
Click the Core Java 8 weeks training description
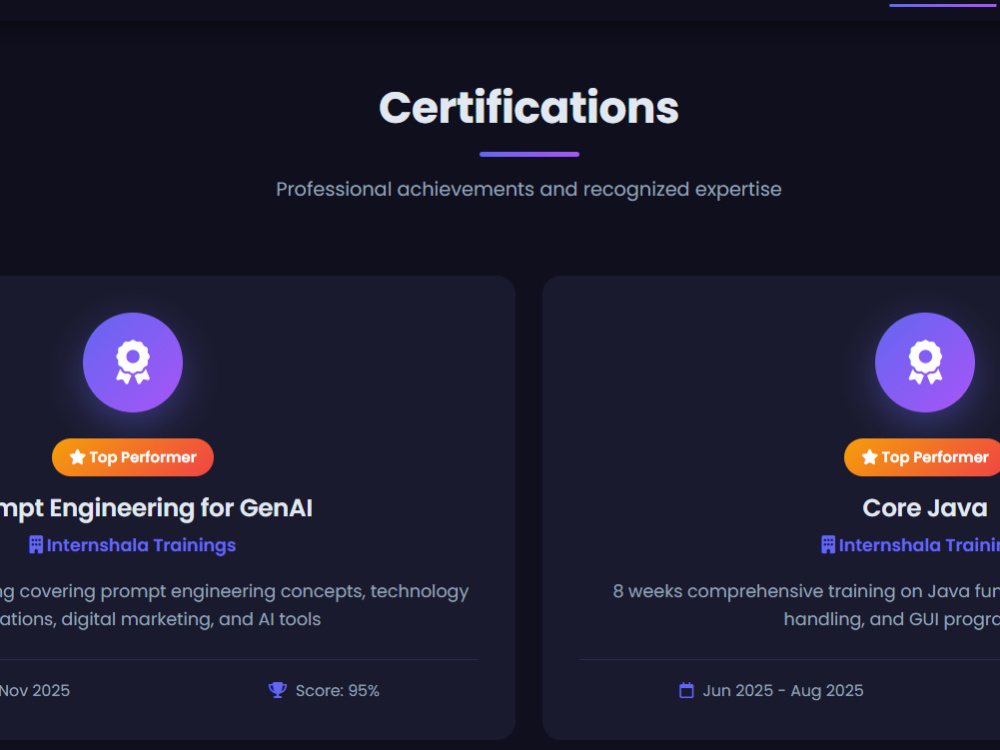point(806,605)
